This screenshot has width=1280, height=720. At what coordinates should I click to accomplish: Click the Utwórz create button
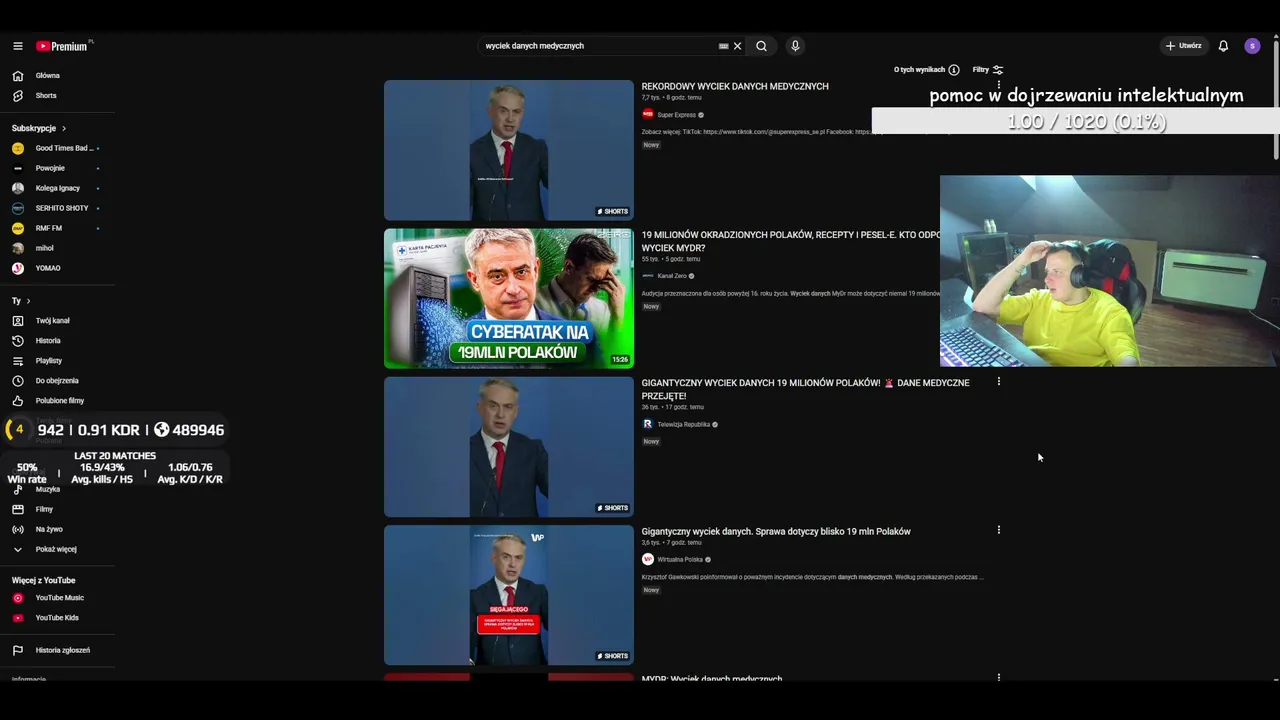click(1183, 46)
